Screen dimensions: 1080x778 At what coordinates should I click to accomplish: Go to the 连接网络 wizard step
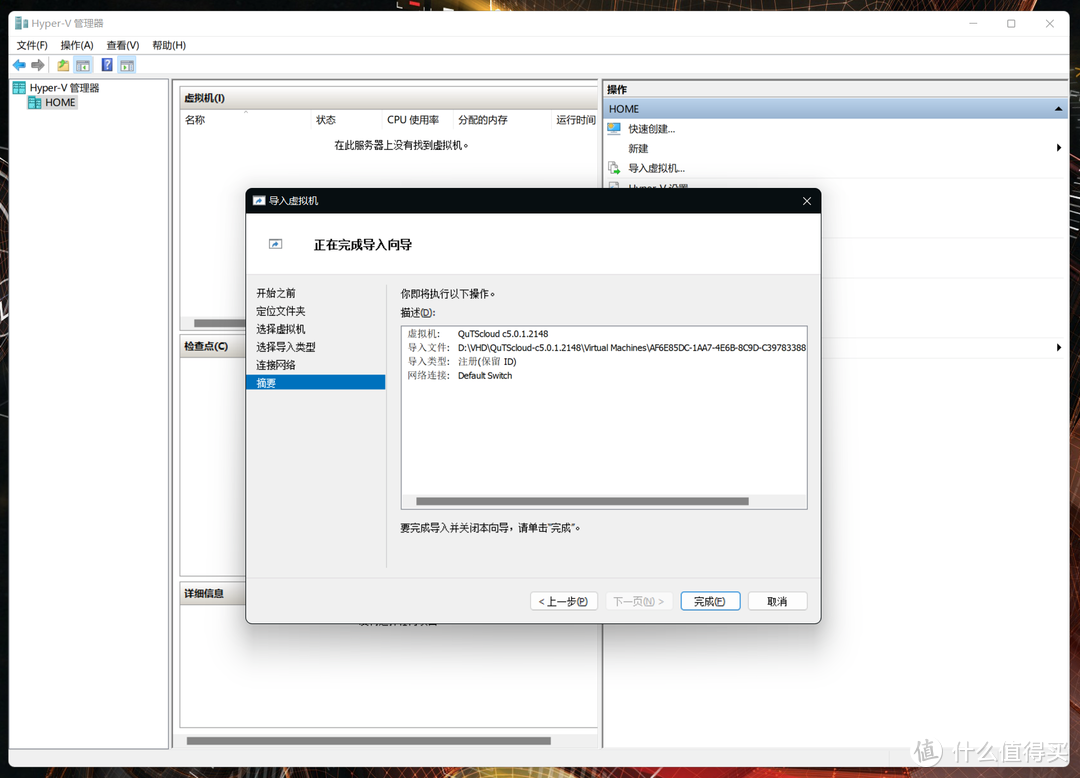(276, 365)
